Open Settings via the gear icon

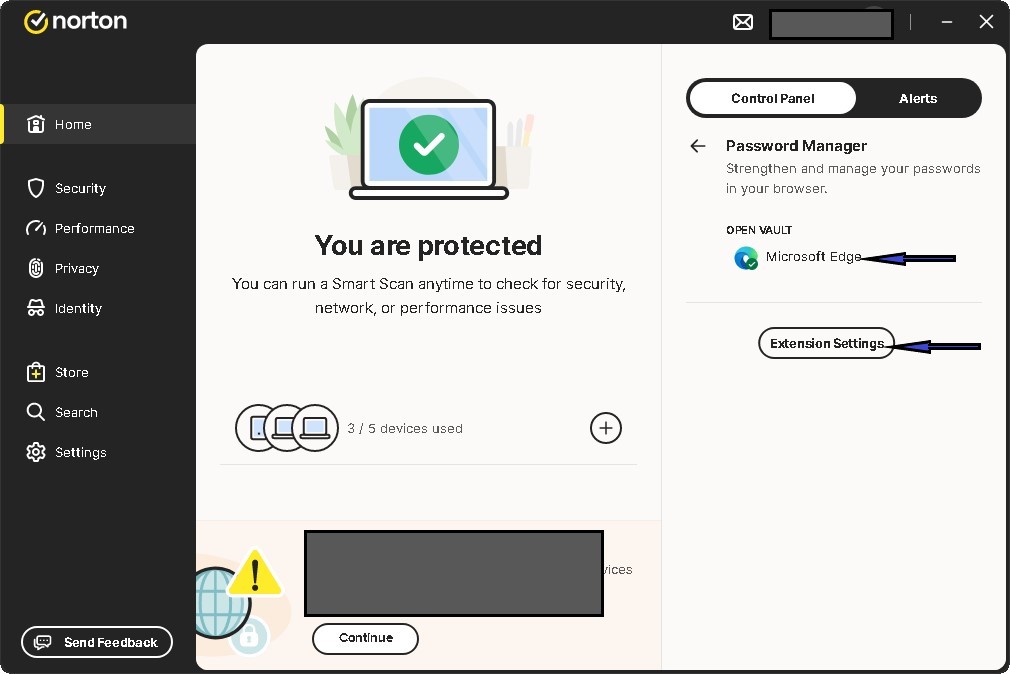click(x=36, y=452)
